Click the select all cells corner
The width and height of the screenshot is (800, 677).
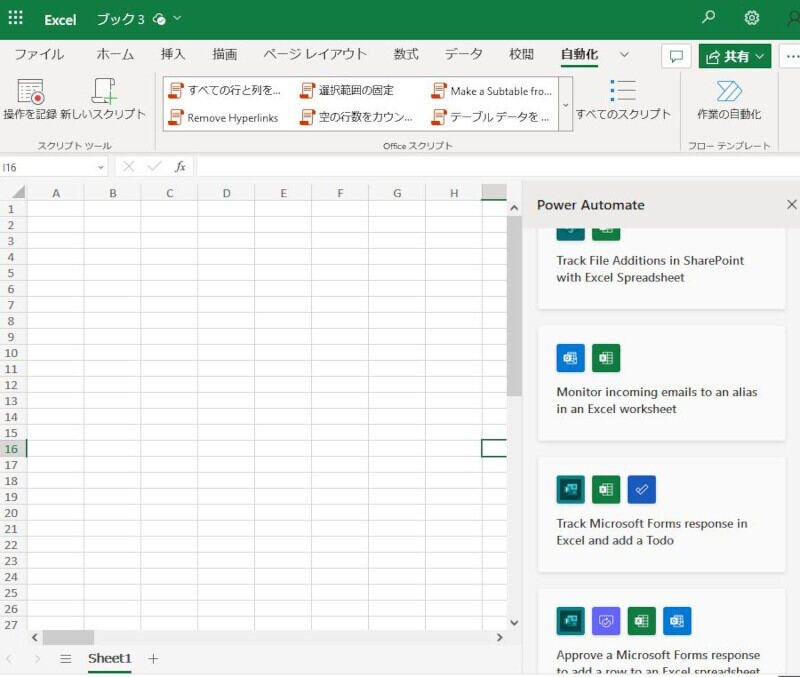pos(18,192)
